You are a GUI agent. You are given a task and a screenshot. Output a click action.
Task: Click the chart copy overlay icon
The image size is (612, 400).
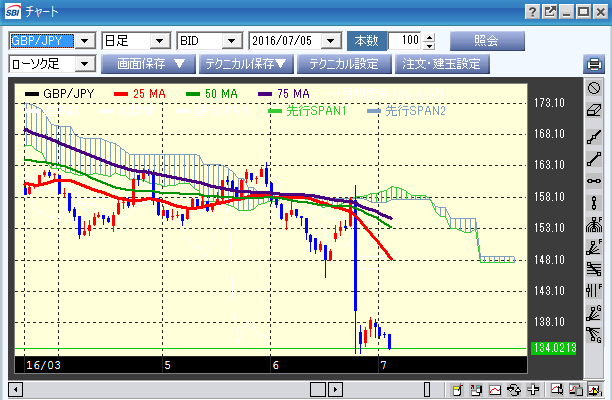576,389
